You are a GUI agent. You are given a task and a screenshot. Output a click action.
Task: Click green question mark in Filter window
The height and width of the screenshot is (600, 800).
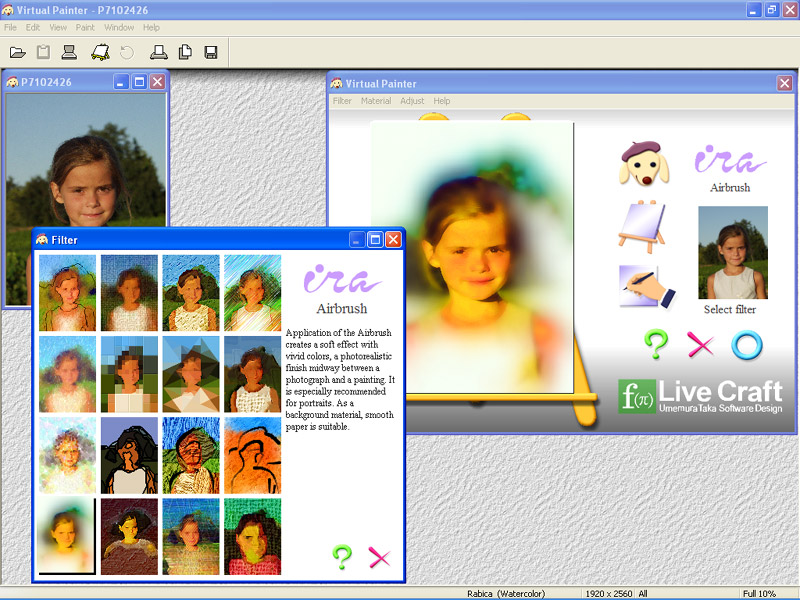(x=342, y=557)
